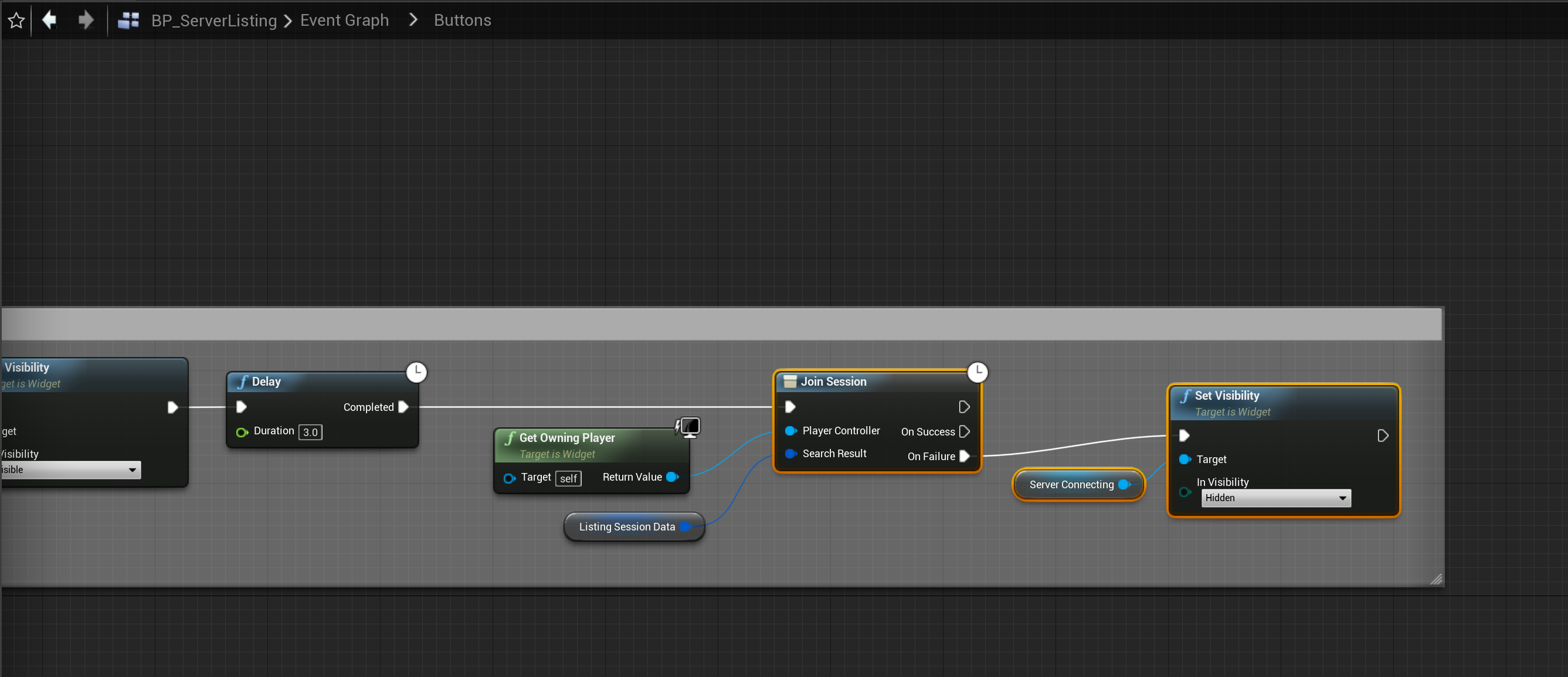Screen dimensions: 1568x677
Task: Select the Server Connecting variable node
Action: (x=1071, y=485)
